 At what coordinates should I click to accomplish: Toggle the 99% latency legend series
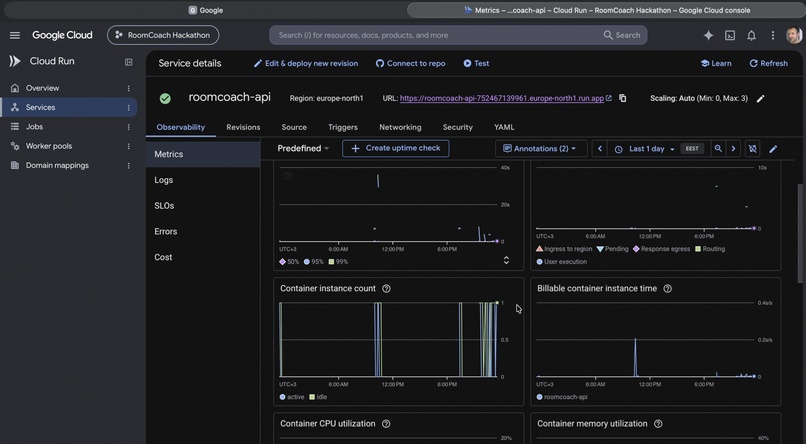pos(338,262)
